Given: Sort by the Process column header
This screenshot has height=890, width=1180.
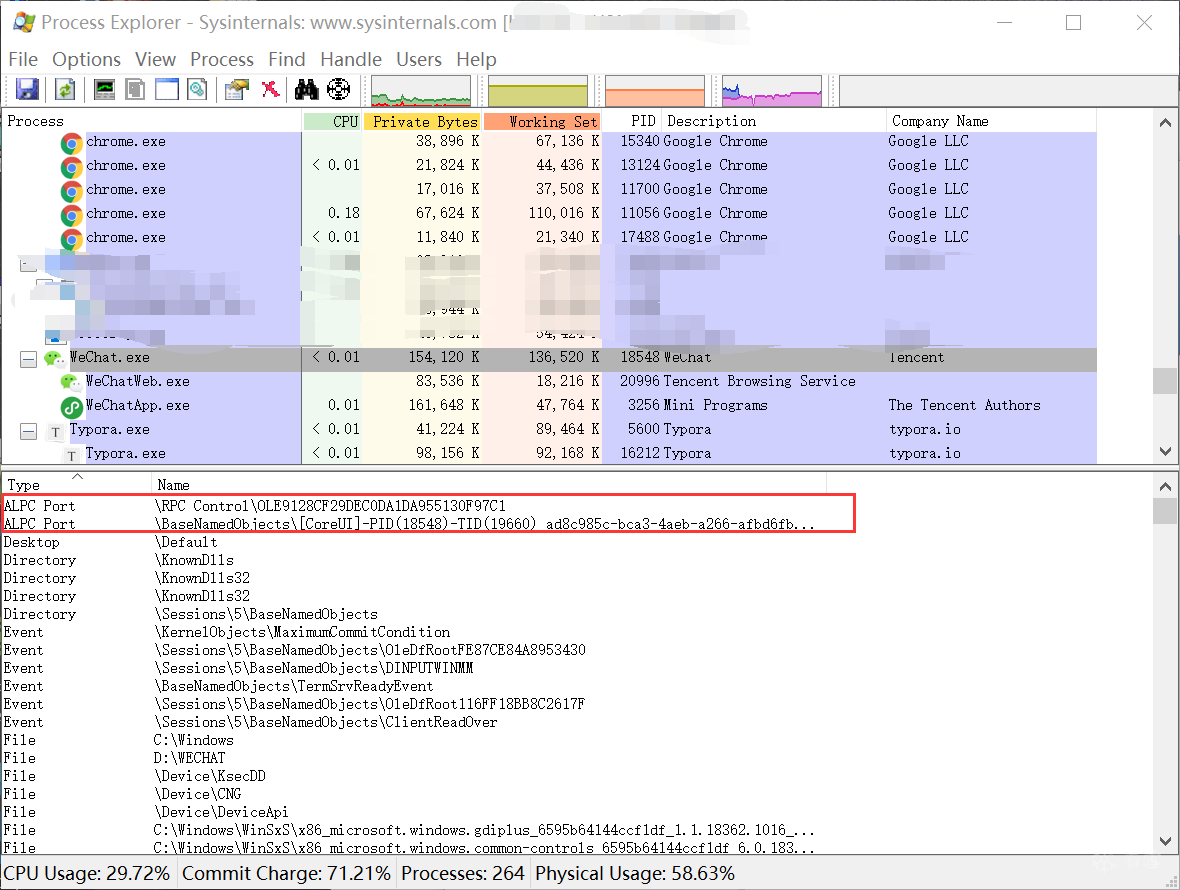Looking at the screenshot, I should pos(151,121).
